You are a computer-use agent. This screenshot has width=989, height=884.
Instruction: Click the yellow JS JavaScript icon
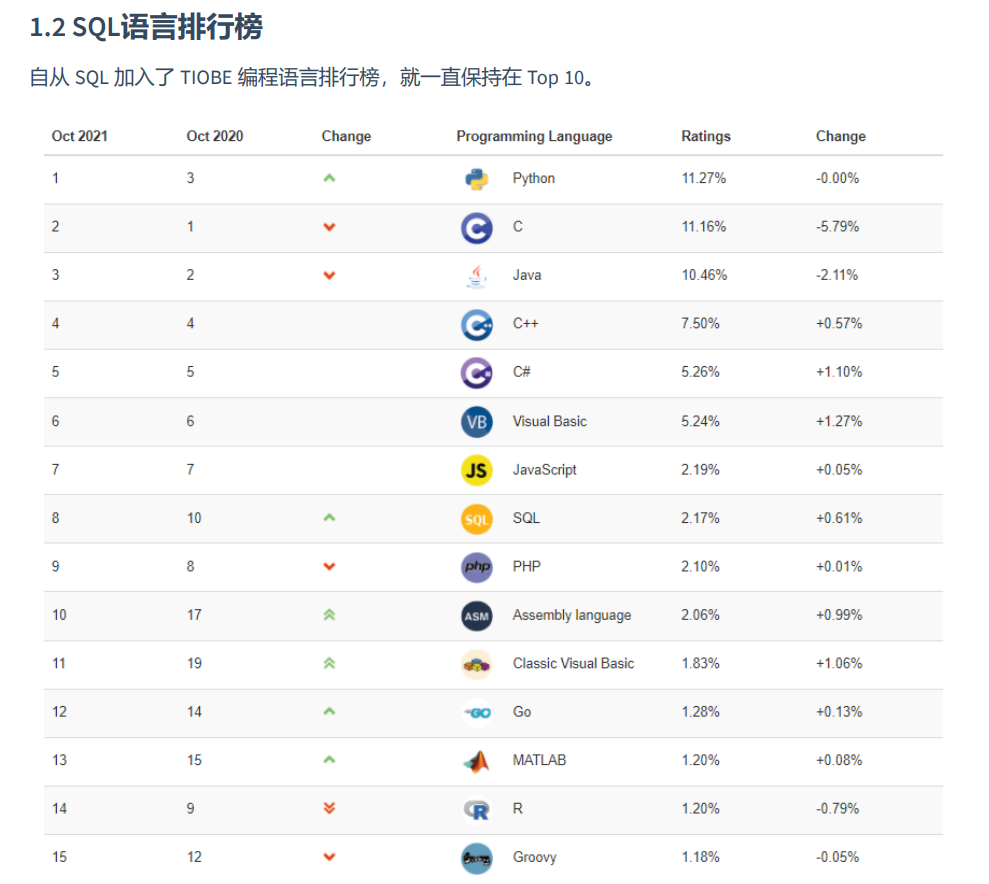(477, 470)
